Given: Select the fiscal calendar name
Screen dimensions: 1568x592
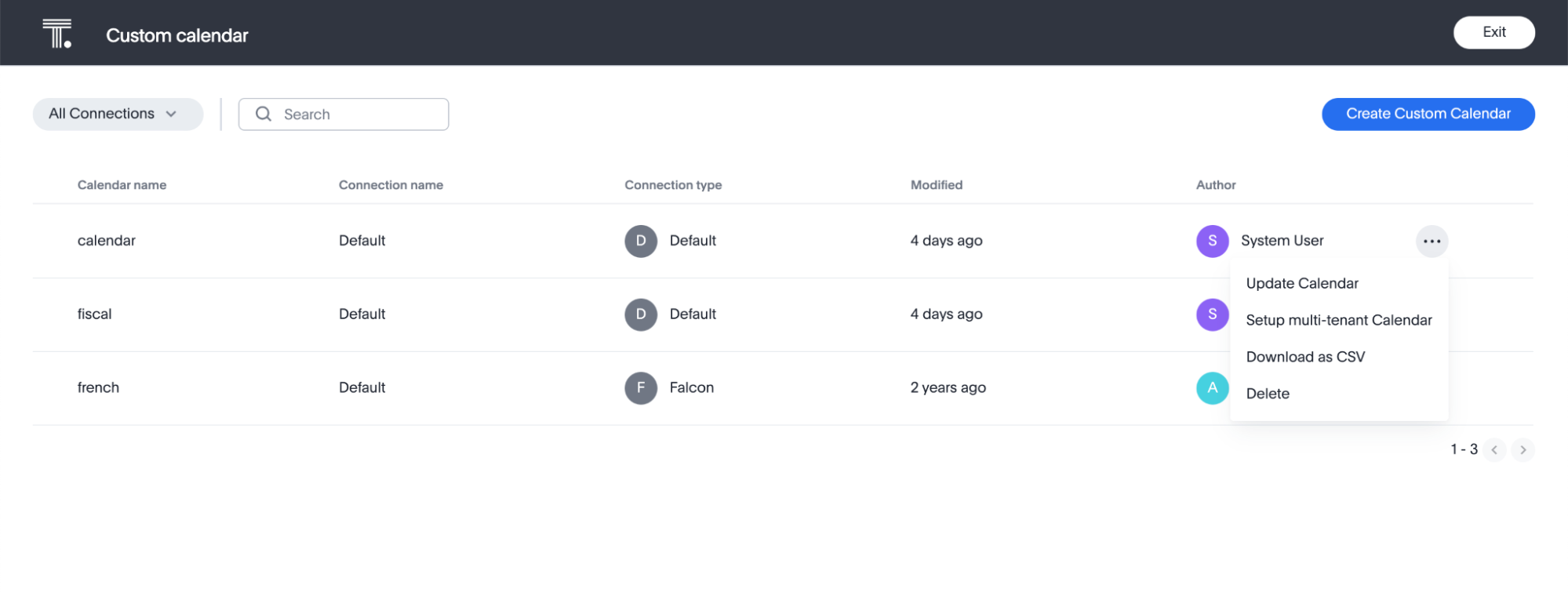Looking at the screenshot, I should (94, 314).
